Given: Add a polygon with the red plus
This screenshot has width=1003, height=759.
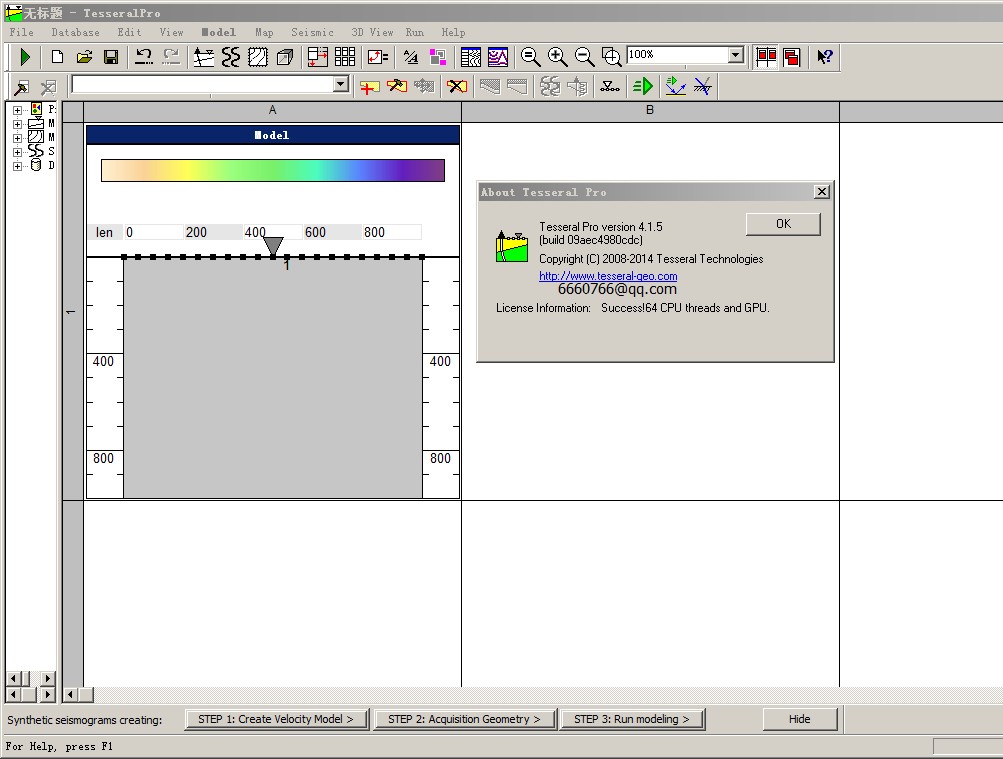Looking at the screenshot, I should [x=369, y=87].
